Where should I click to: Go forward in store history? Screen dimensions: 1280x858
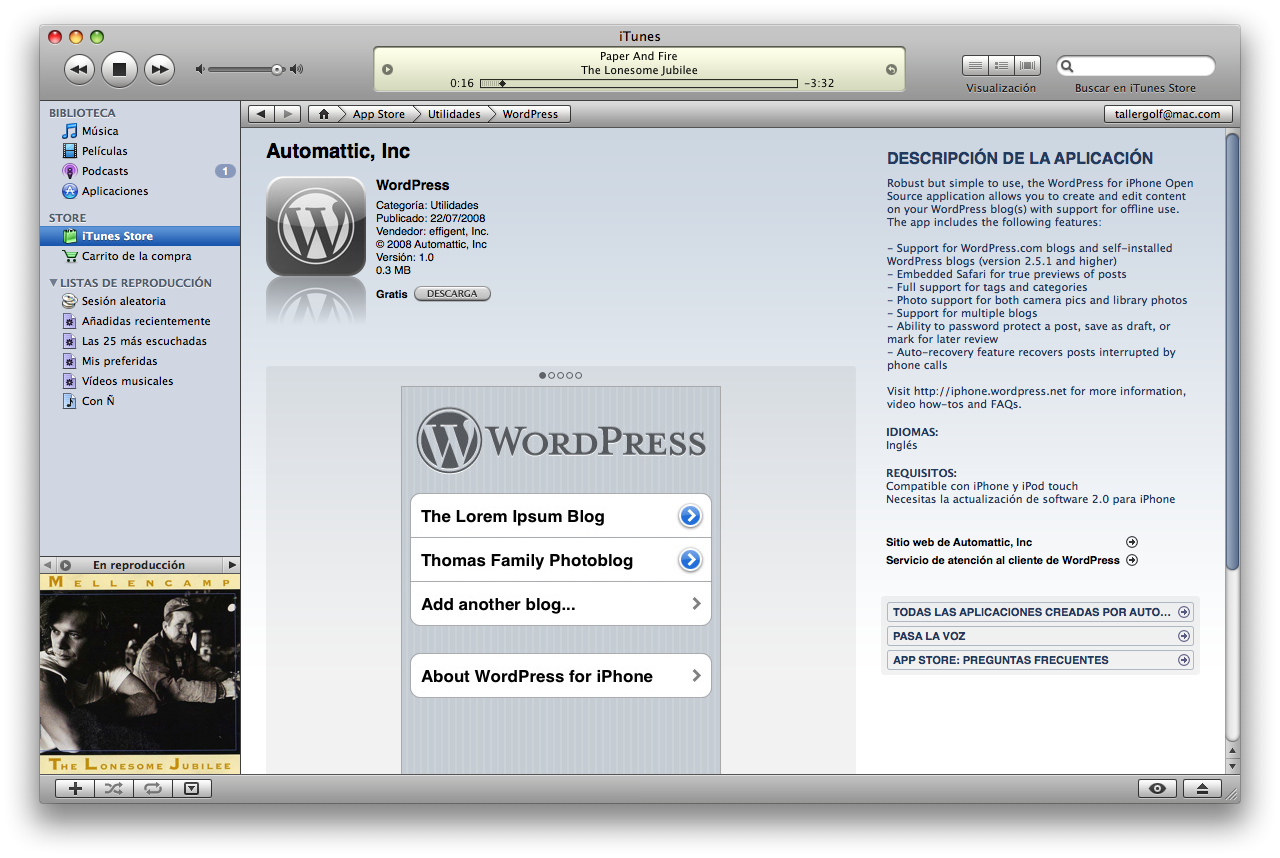pyautogui.click(x=287, y=114)
